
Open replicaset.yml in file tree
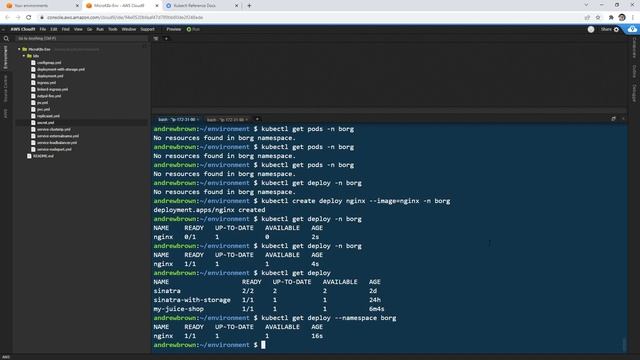48,116
